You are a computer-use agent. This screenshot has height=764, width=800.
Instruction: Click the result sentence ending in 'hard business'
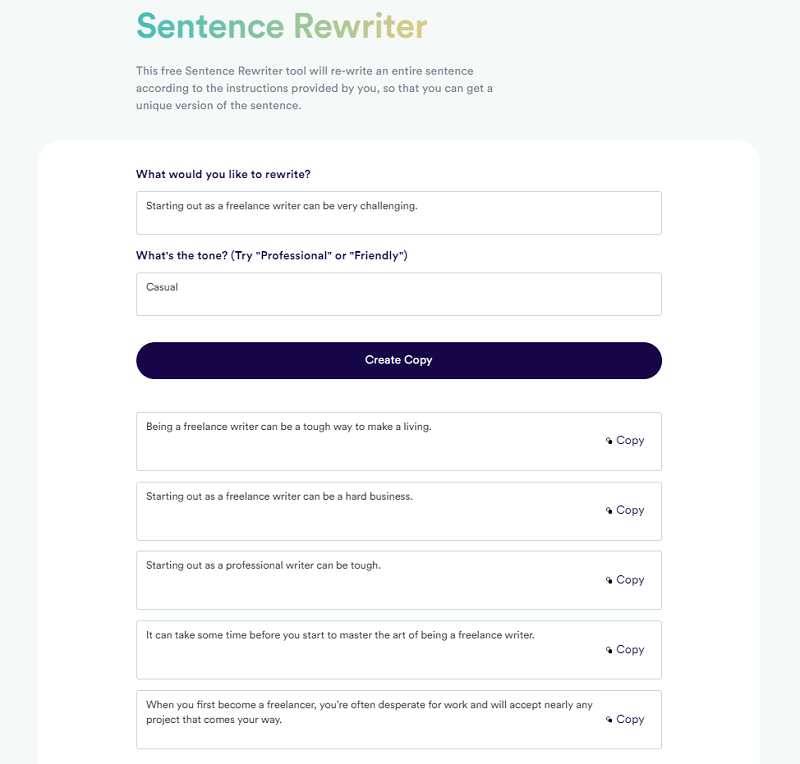pos(279,496)
